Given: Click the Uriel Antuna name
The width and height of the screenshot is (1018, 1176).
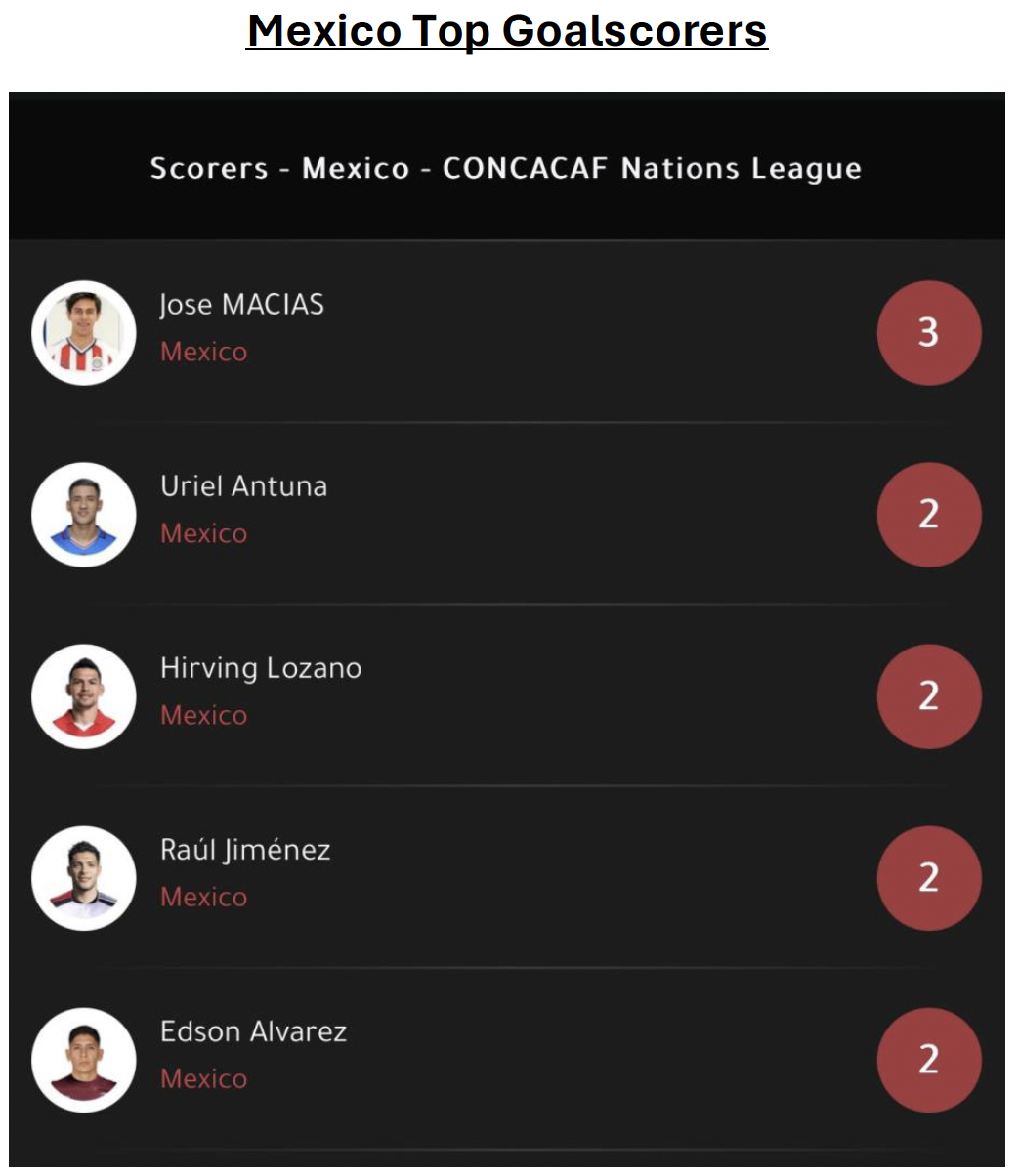Looking at the screenshot, I should pyautogui.click(x=244, y=486).
